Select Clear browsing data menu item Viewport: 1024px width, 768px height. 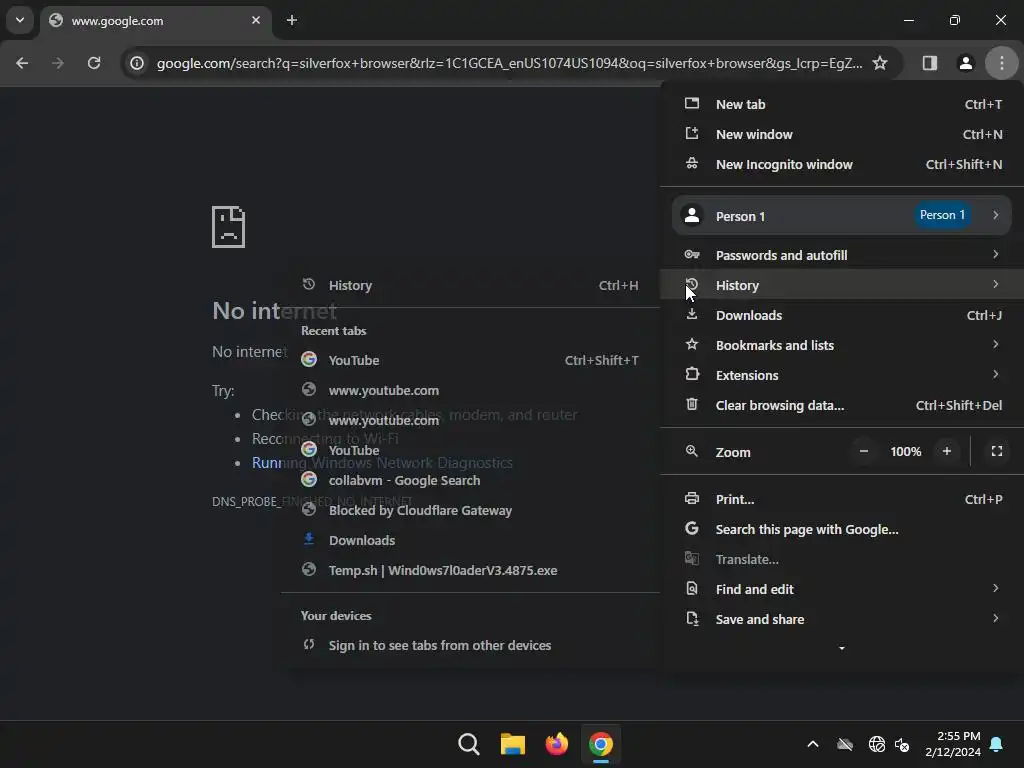tap(842, 405)
